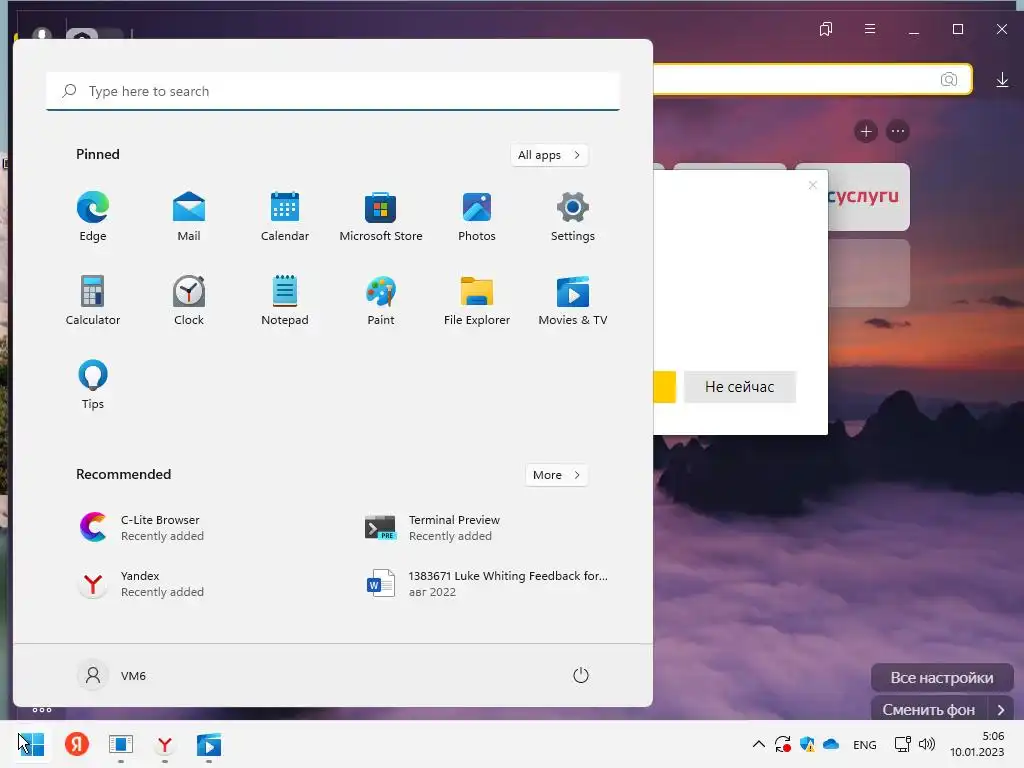Click the sync tray icon with red dot
This screenshot has width=1024, height=768.
click(x=782, y=744)
